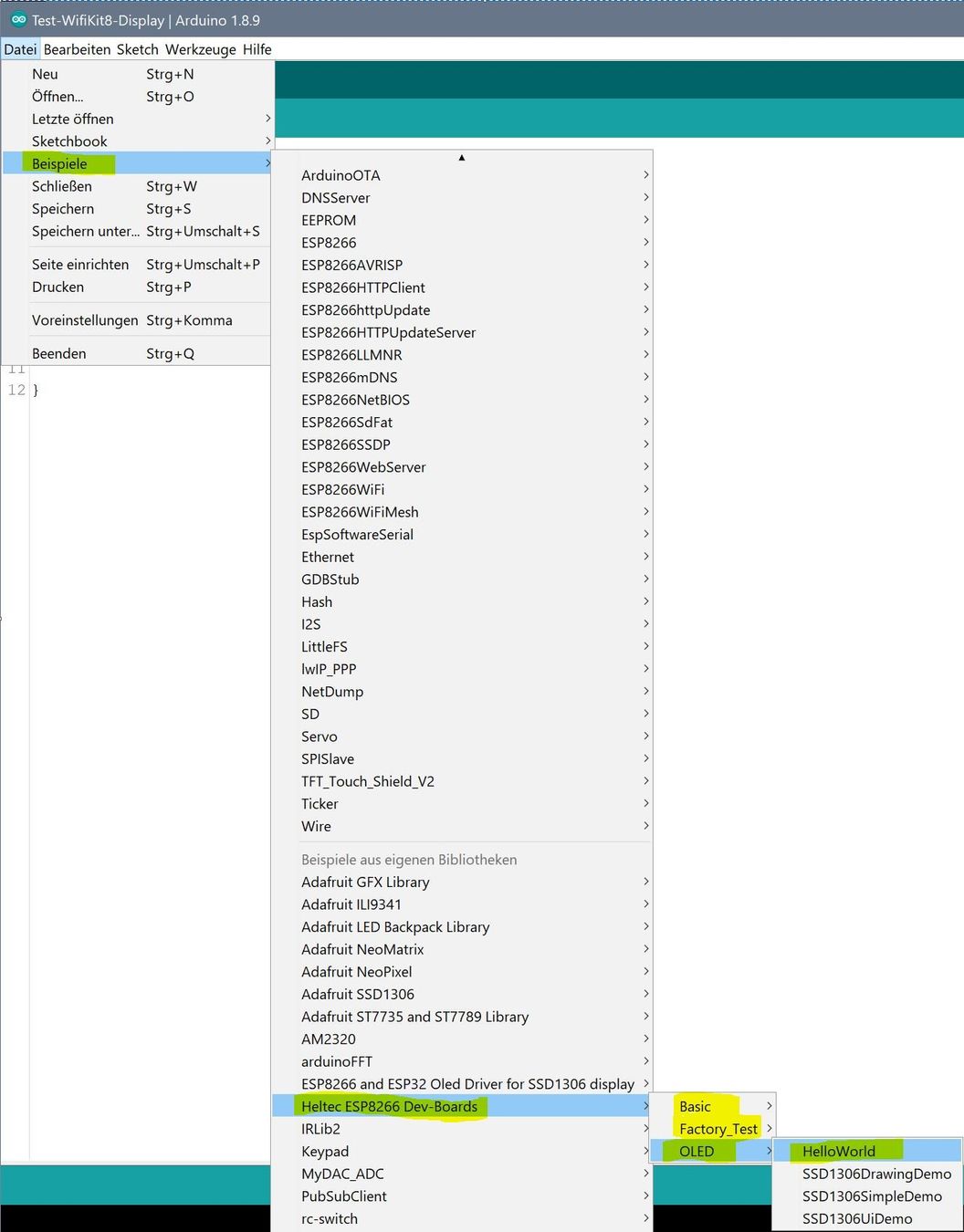
Task: Choose Öffnen... in the Datei menu
Action: click(137, 97)
